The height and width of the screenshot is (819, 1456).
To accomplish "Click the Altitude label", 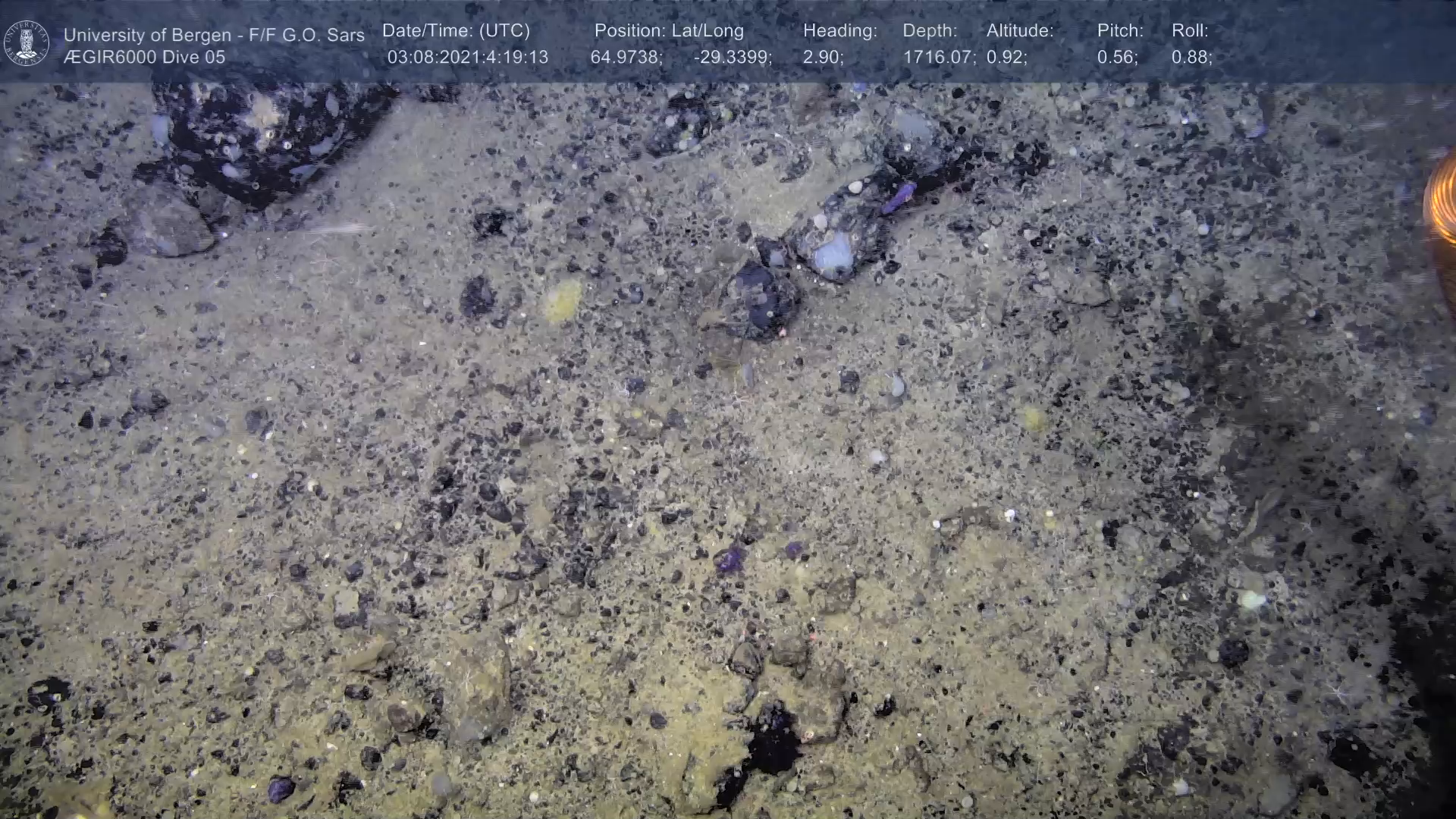I will point(1020,31).
